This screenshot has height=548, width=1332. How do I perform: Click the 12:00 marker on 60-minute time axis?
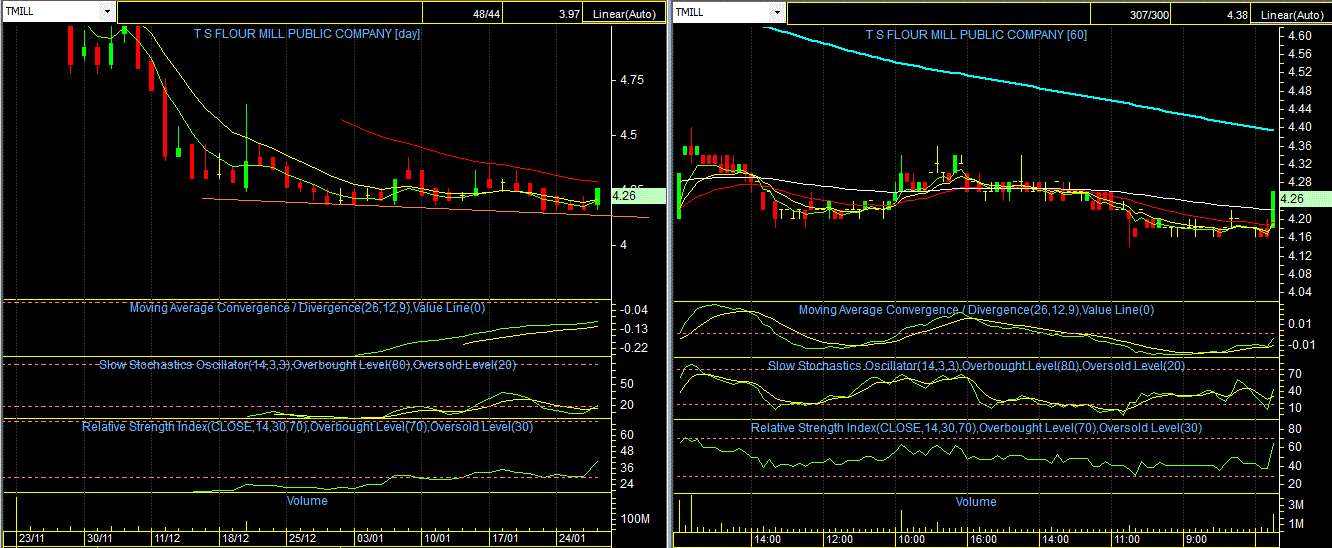tap(840, 538)
